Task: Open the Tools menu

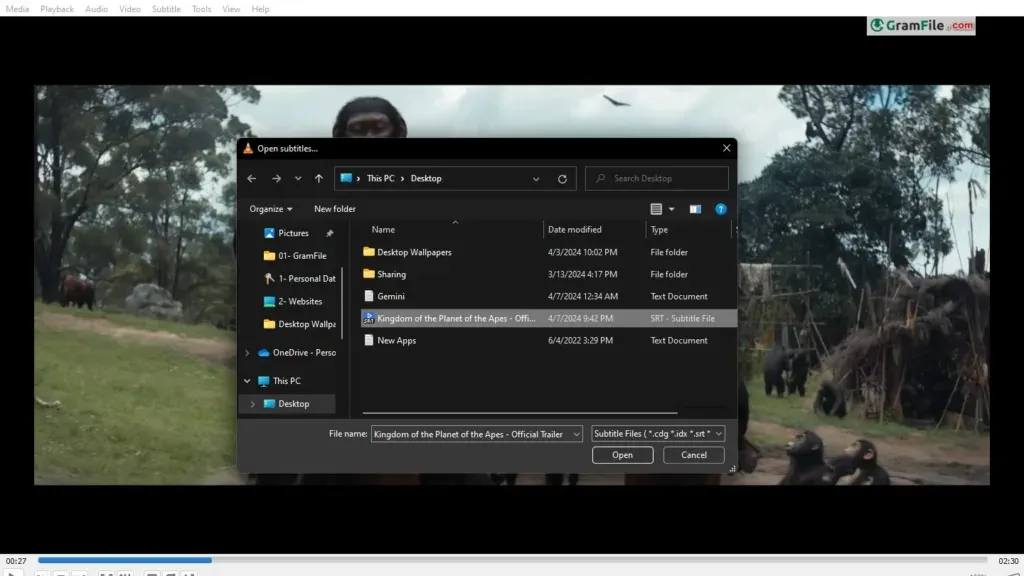Action: [201, 9]
